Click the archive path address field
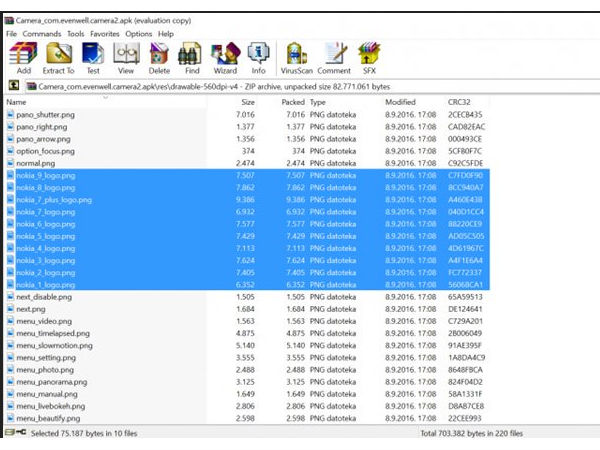 click(312, 86)
